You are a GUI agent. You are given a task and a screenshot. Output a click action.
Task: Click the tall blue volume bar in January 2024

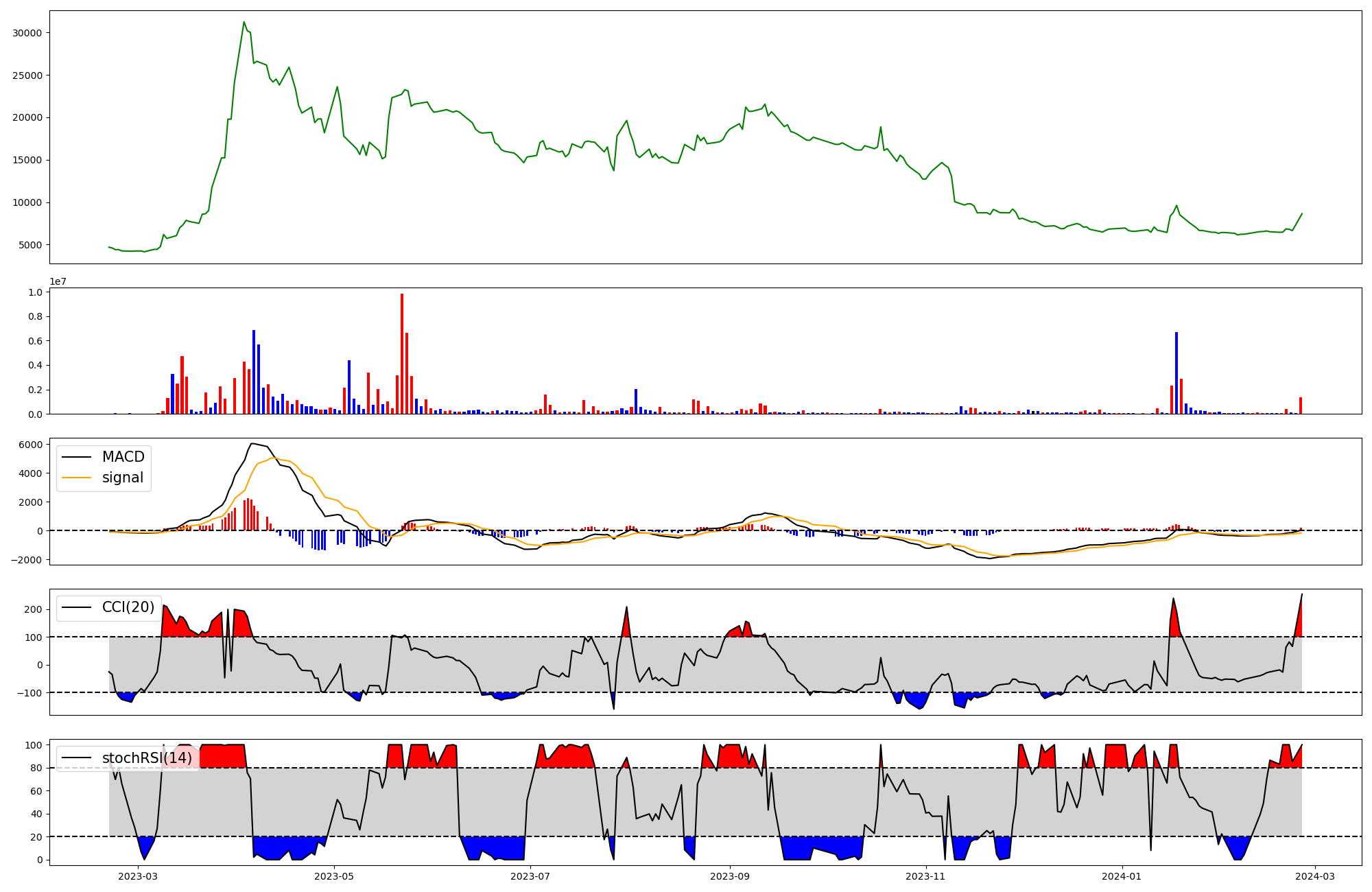click(1176, 373)
